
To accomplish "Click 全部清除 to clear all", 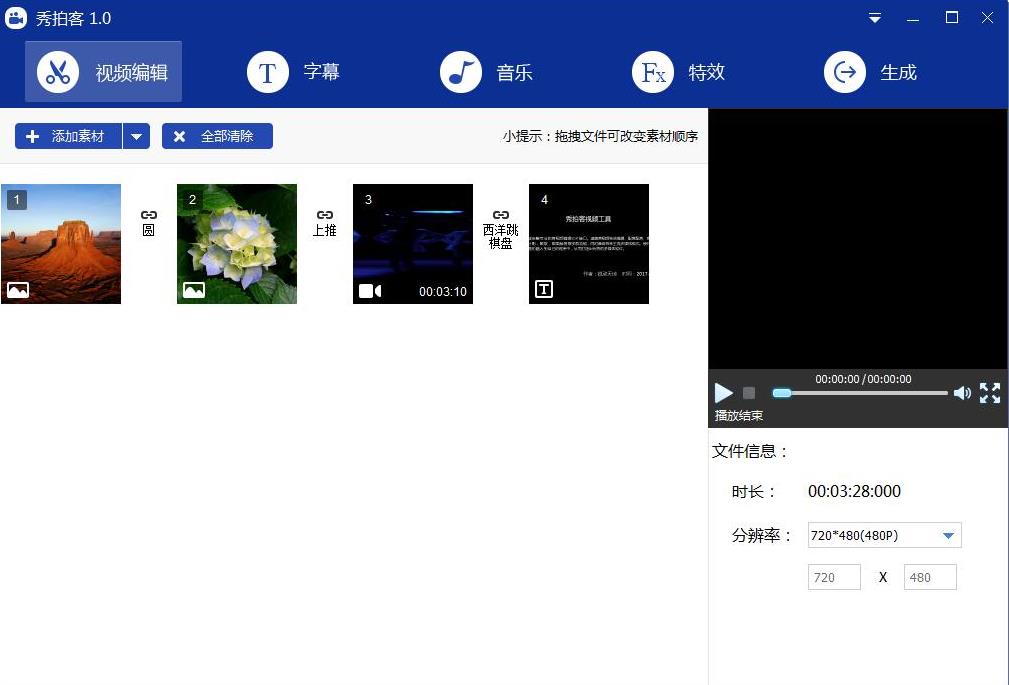I will tap(217, 136).
